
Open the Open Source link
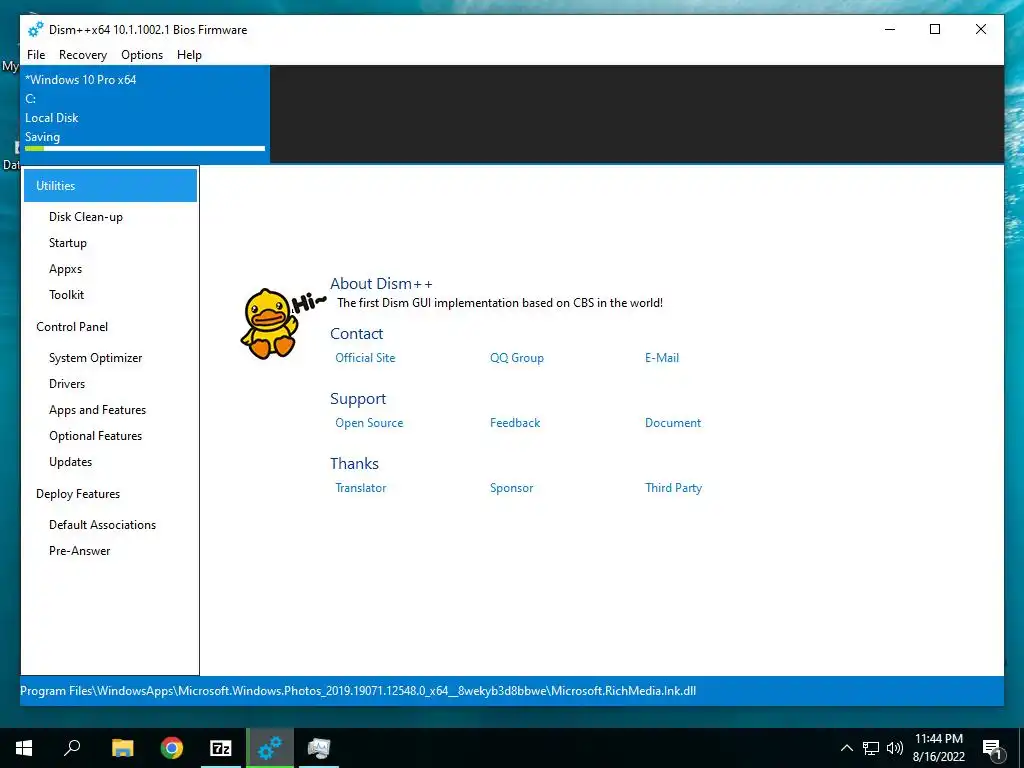tap(369, 423)
